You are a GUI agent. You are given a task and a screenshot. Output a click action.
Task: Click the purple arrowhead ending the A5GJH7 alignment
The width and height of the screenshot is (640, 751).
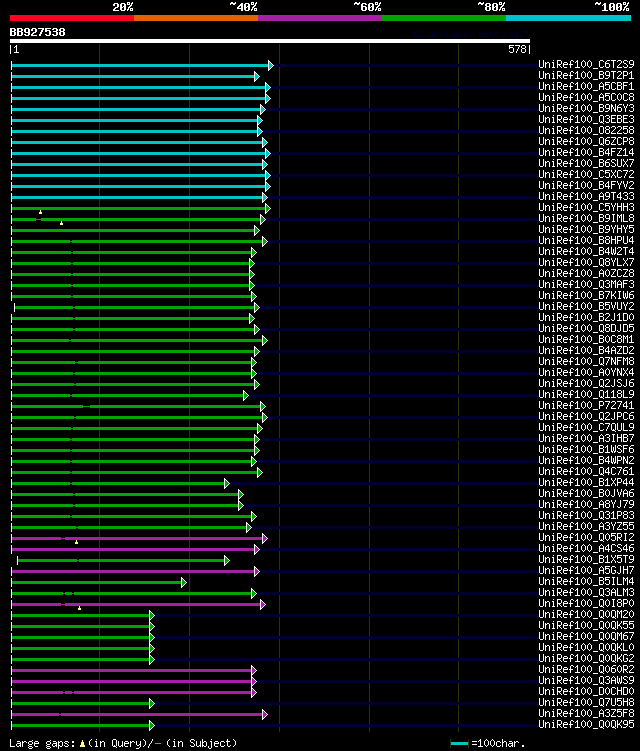click(257, 571)
